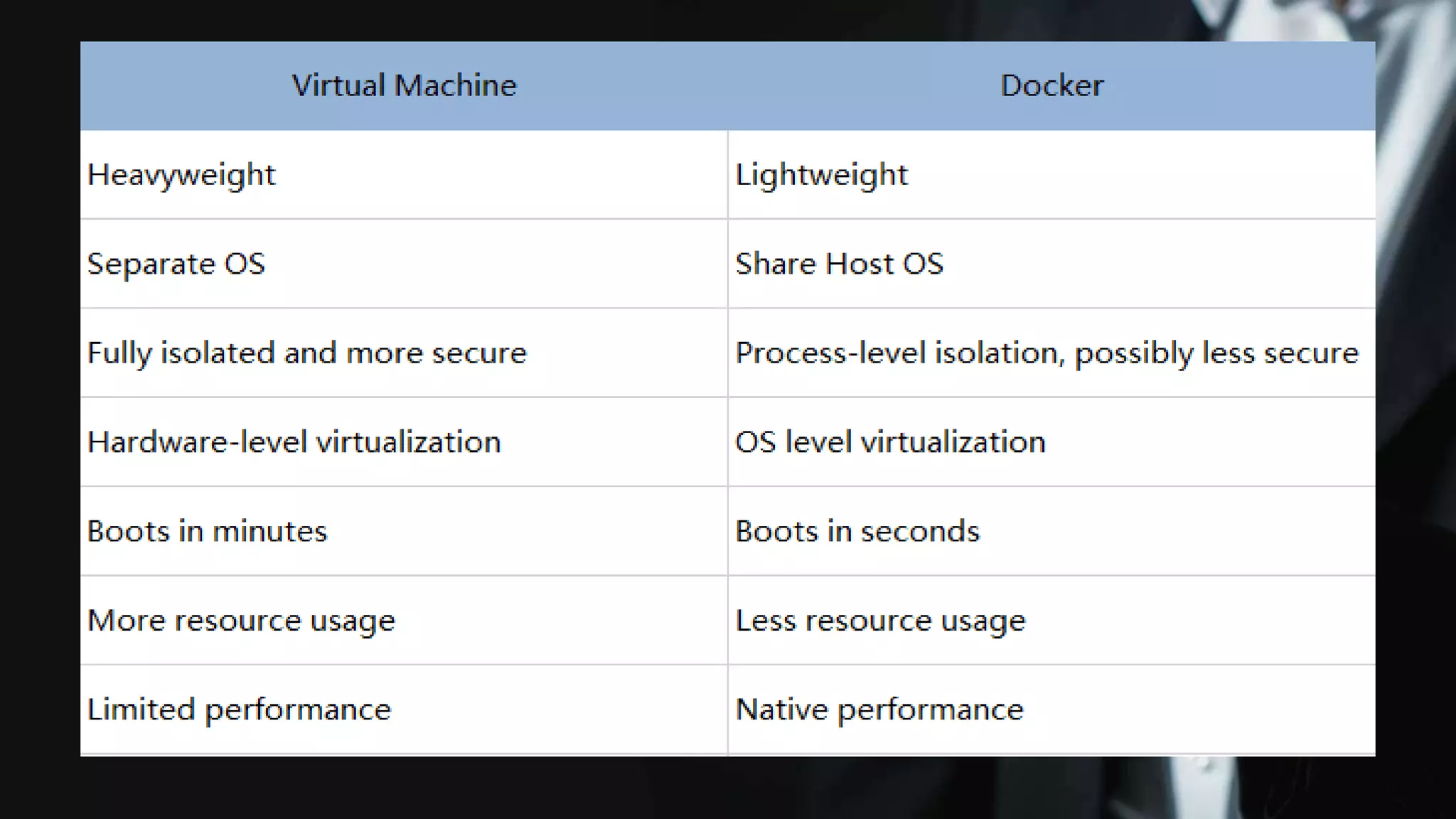
Task: Select 'Fully isolated and more secure' text
Action: pos(306,353)
